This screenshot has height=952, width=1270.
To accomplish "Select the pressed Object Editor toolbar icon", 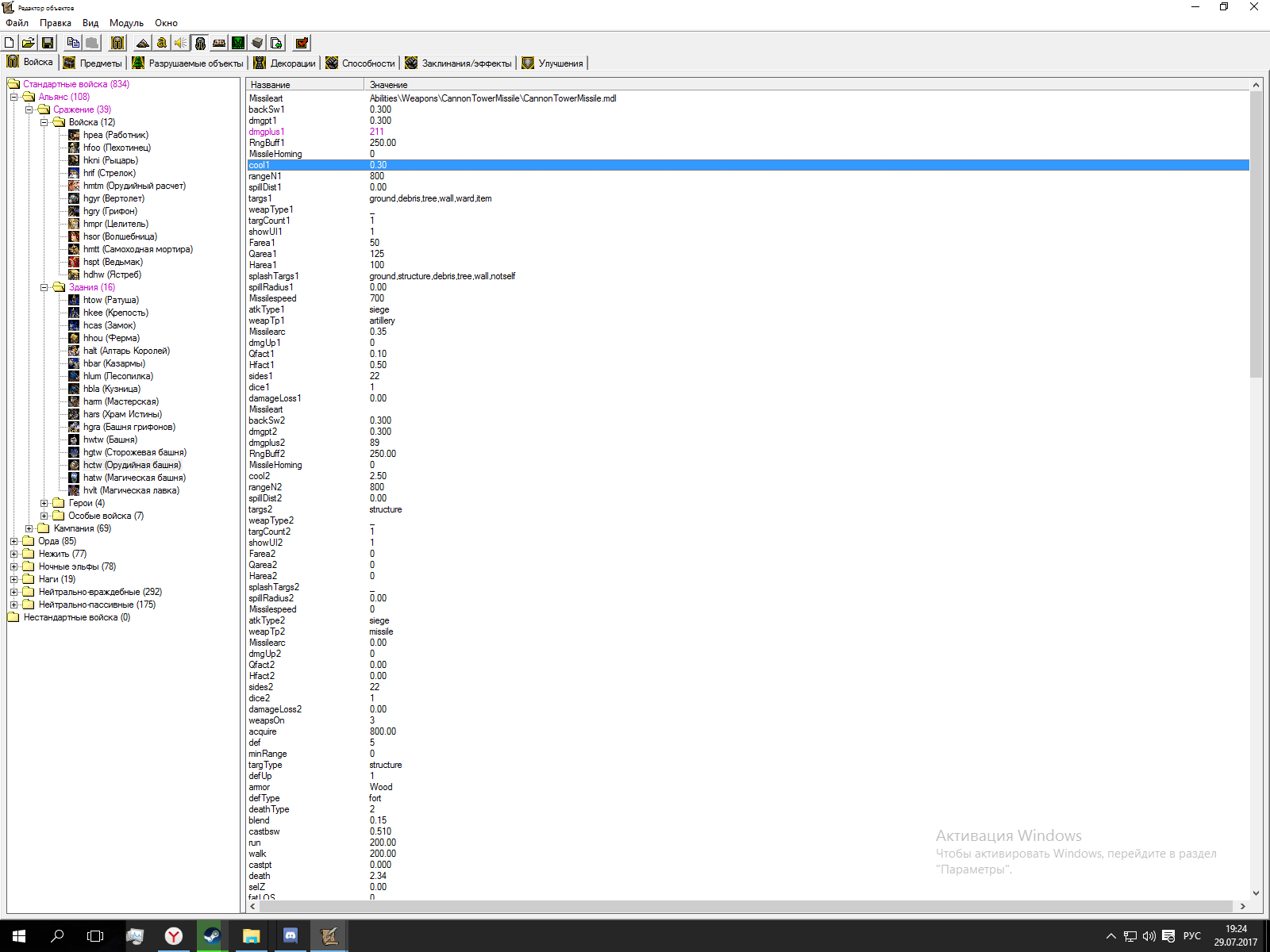I will pyautogui.click(x=200, y=43).
